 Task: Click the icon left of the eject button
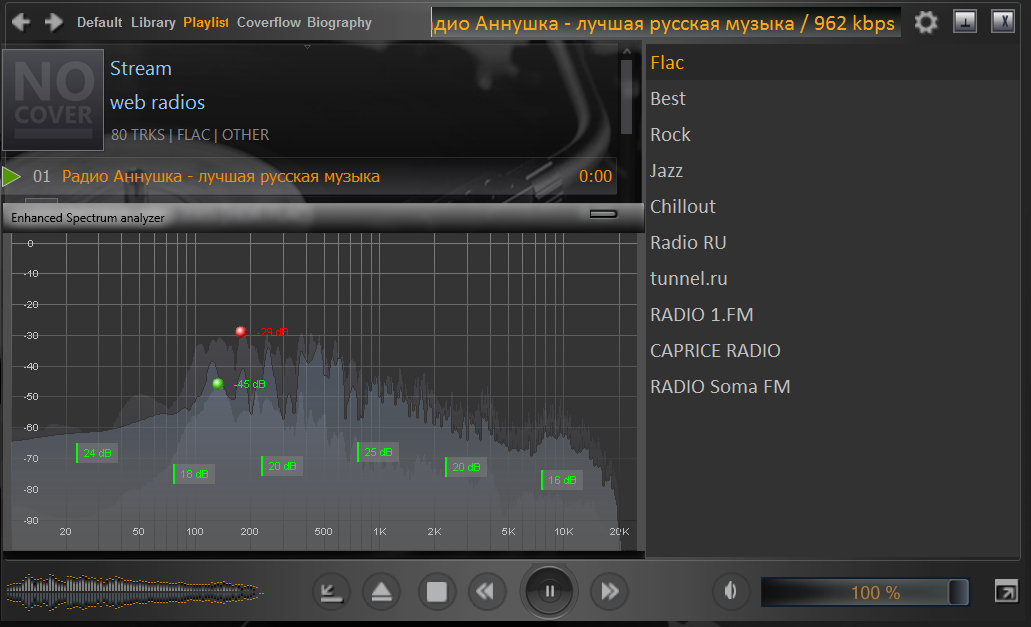tap(329, 592)
